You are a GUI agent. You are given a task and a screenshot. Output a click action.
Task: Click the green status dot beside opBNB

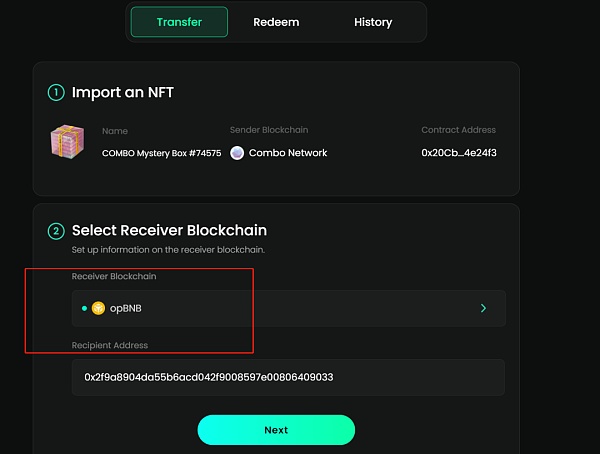[84, 308]
